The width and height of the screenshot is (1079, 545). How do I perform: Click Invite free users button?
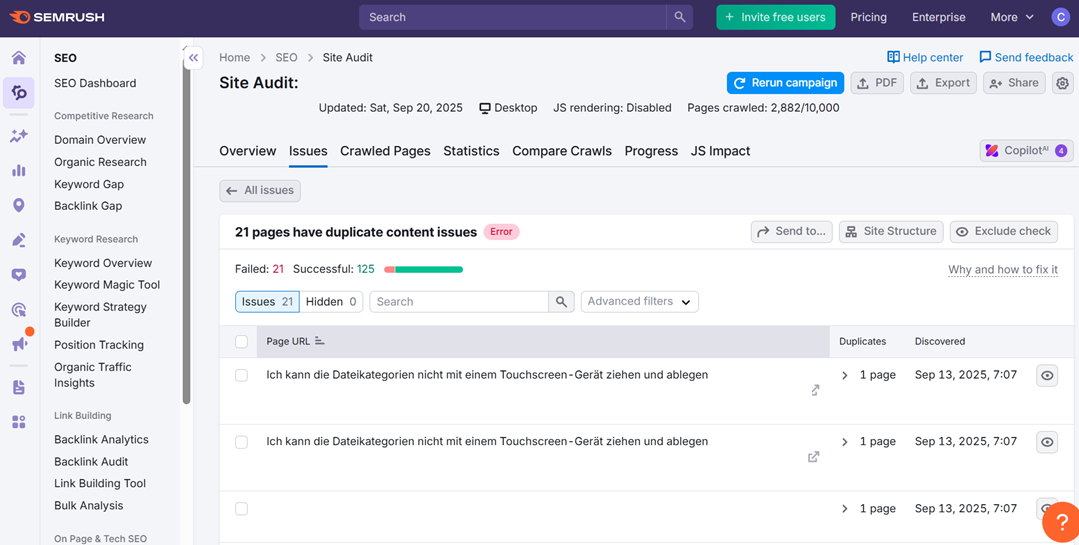click(x=776, y=17)
